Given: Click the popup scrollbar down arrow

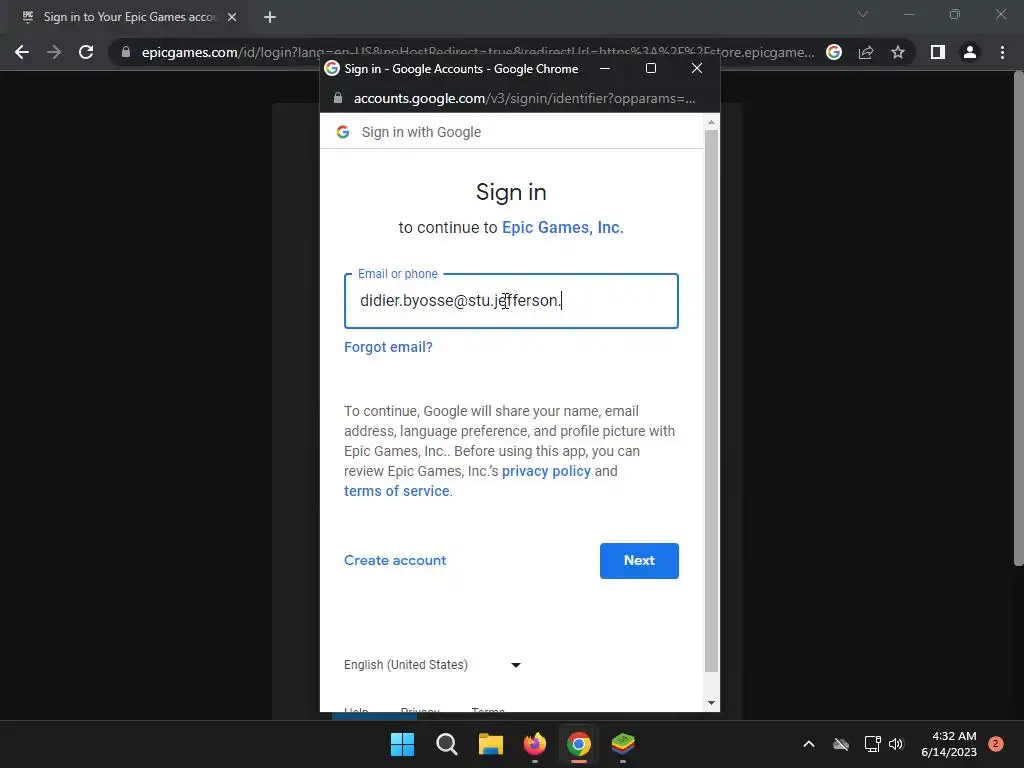Looking at the screenshot, I should (711, 703).
